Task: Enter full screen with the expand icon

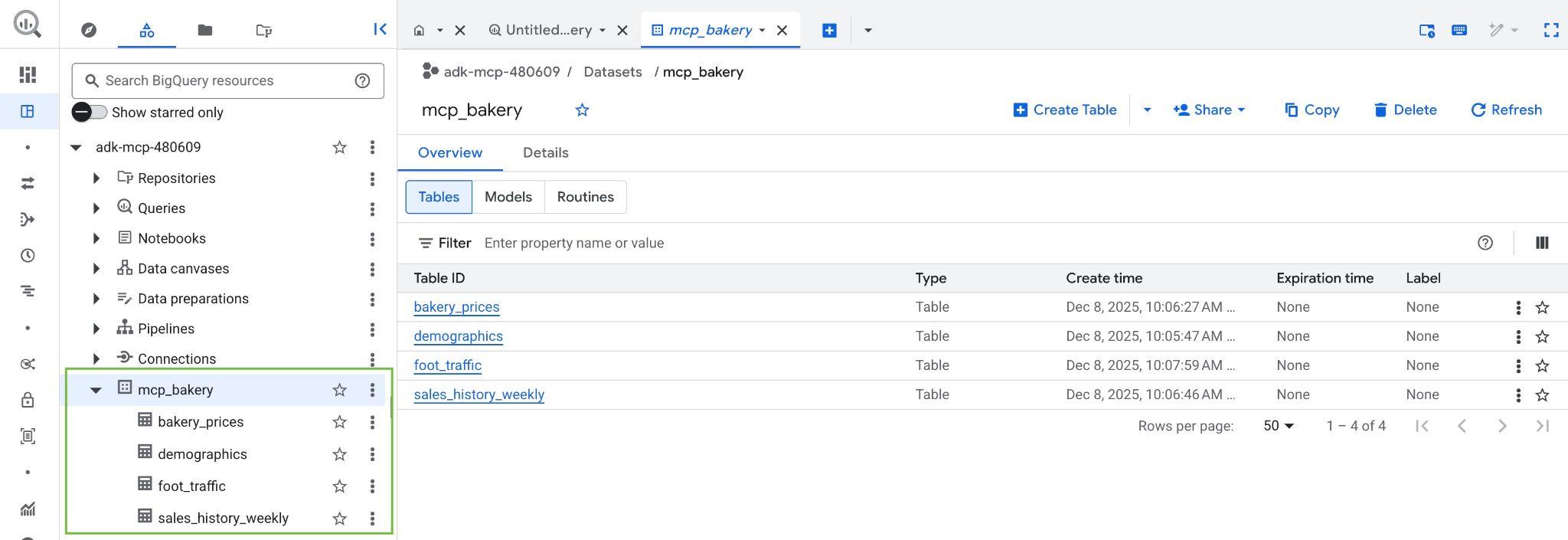Action: tap(1551, 30)
